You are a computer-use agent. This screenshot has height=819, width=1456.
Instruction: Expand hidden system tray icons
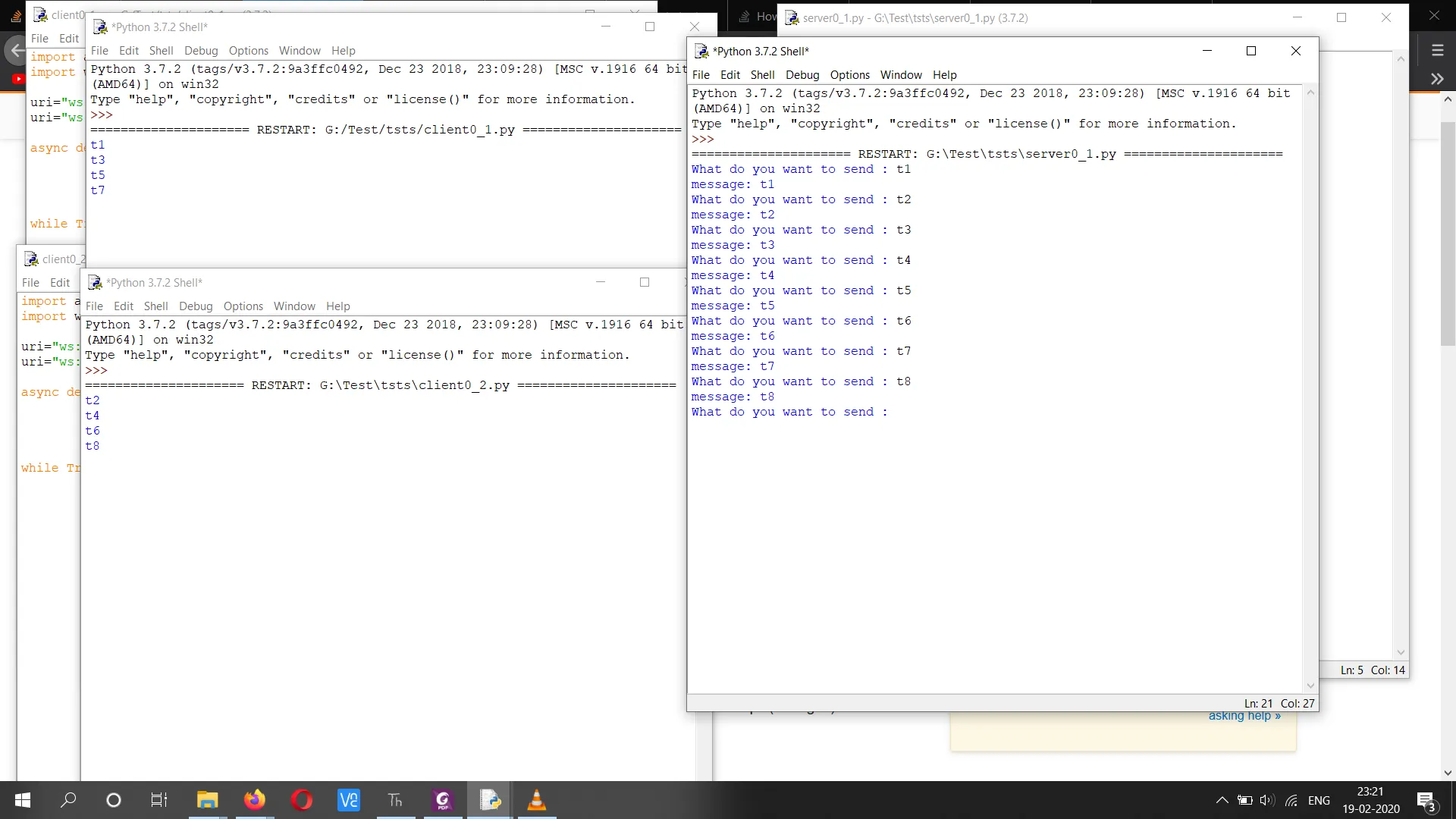tap(1222, 800)
